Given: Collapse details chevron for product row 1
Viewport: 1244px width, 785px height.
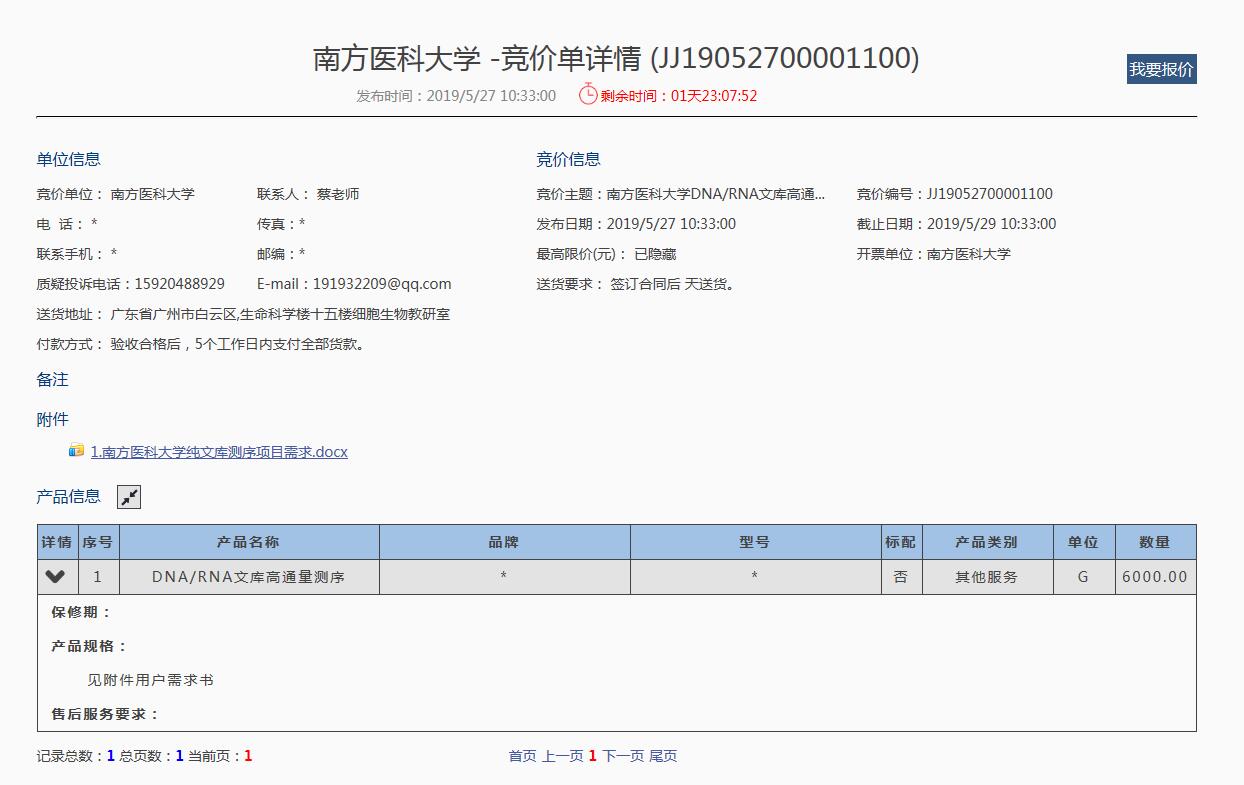Looking at the screenshot, I should (x=55, y=577).
